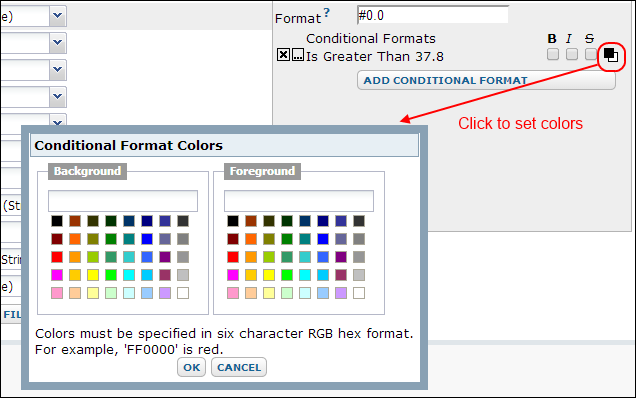Choose bright green in Background palette
This screenshot has height=398, width=636.
(x=111, y=275)
